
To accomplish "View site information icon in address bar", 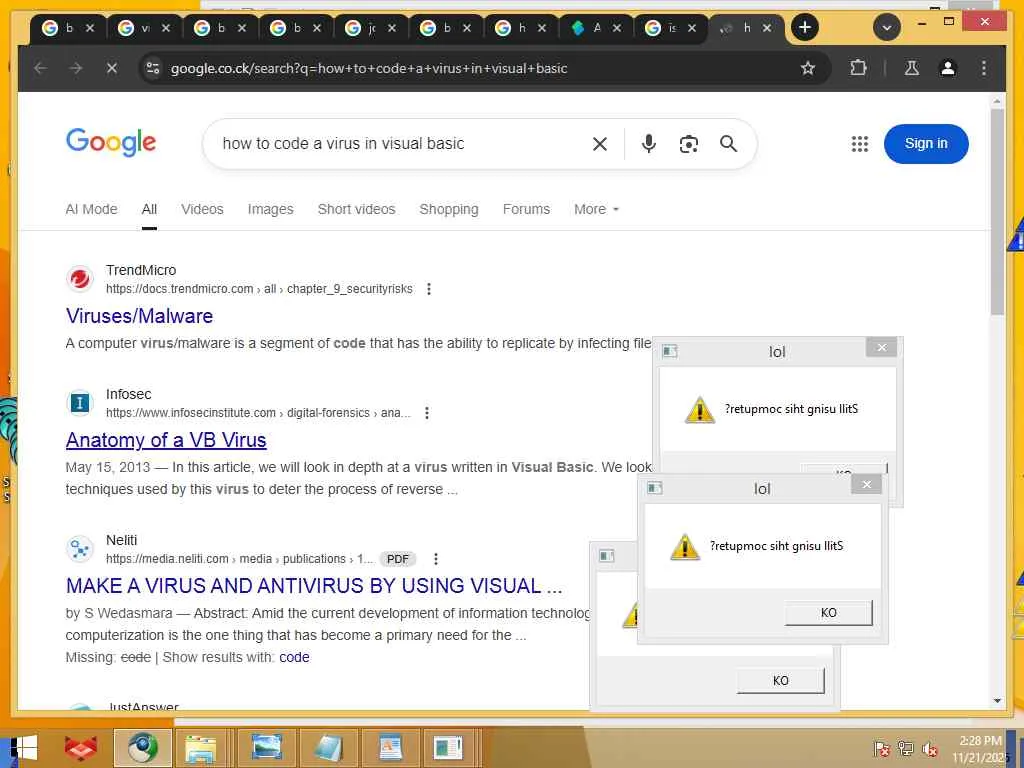I will coord(153,68).
